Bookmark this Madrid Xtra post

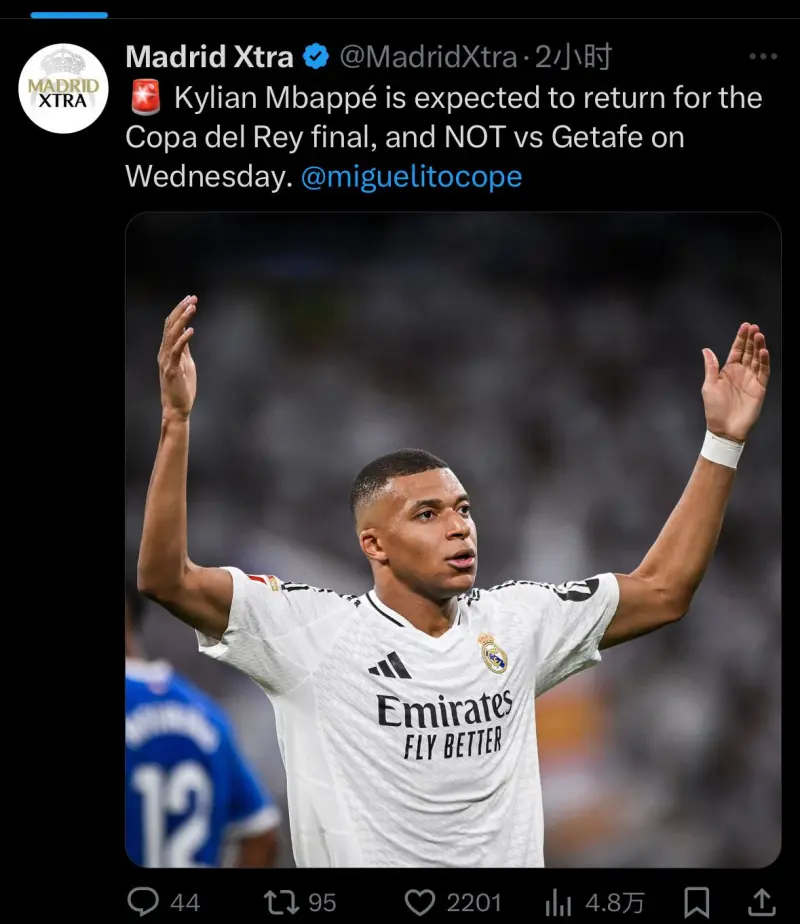click(x=696, y=902)
